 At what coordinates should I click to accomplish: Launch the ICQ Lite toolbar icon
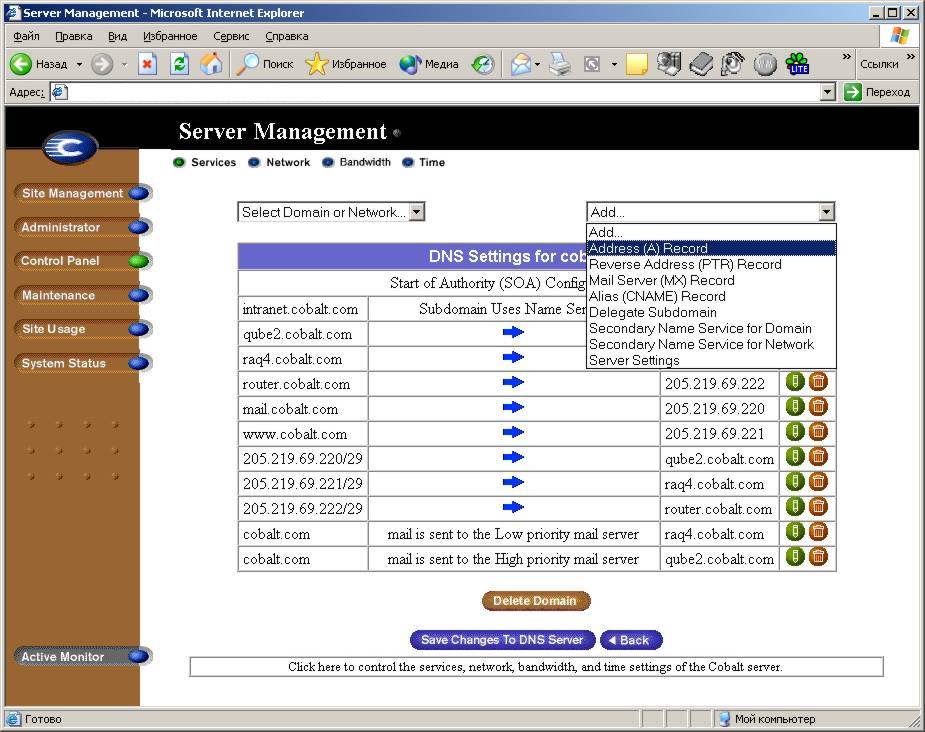pyautogui.click(x=797, y=64)
